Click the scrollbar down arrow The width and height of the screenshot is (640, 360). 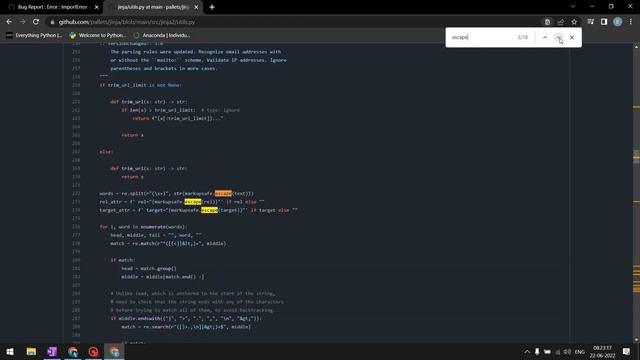tap(636, 340)
